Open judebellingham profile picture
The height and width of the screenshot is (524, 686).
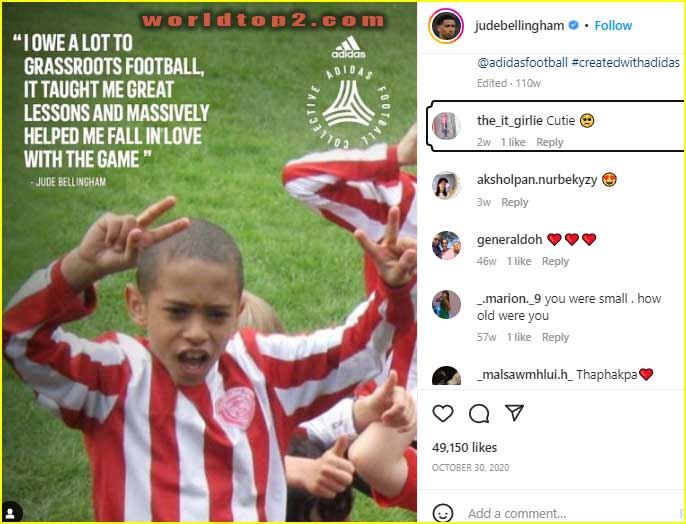[446, 26]
